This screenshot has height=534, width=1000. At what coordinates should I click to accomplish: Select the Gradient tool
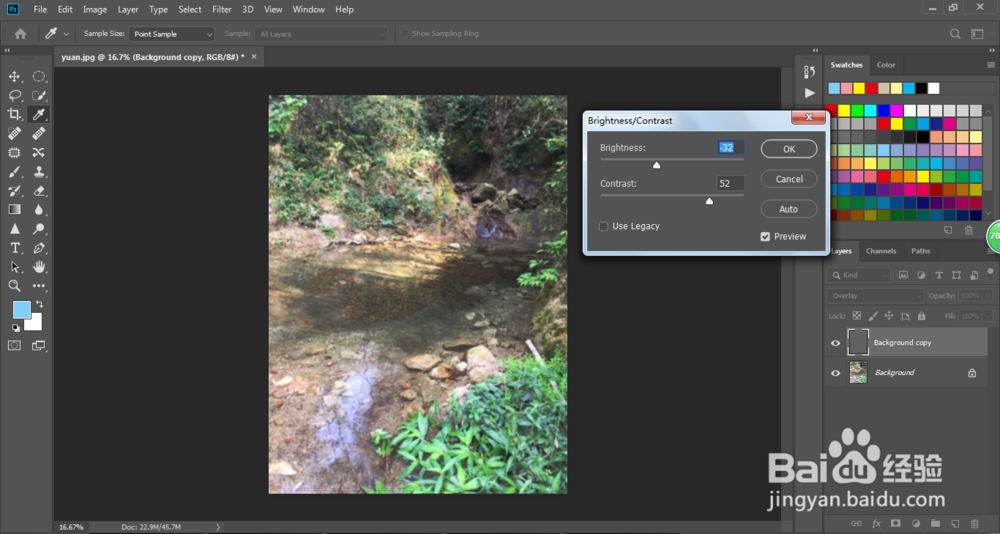coord(14,209)
